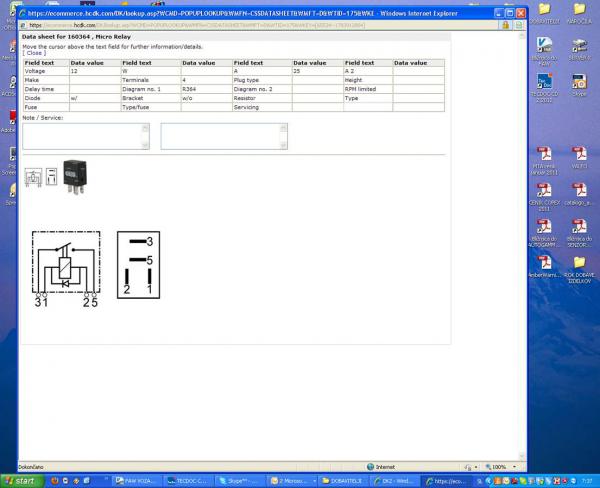Switch to the DOBAVITELJI taskbar window
600x488 pixels.
pos(344,481)
